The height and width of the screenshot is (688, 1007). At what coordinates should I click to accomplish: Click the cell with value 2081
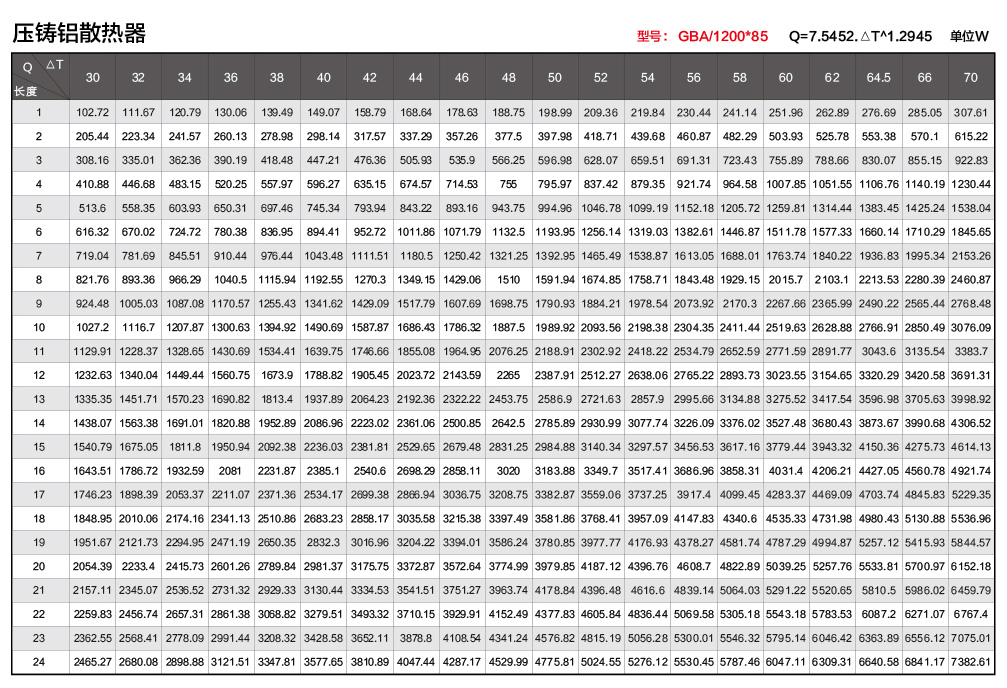[x=231, y=471]
